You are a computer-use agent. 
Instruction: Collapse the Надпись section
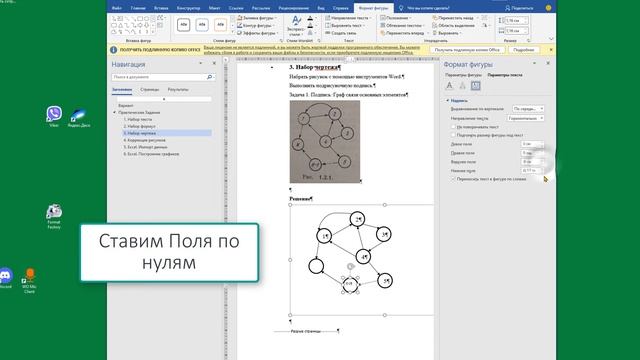click(448, 100)
